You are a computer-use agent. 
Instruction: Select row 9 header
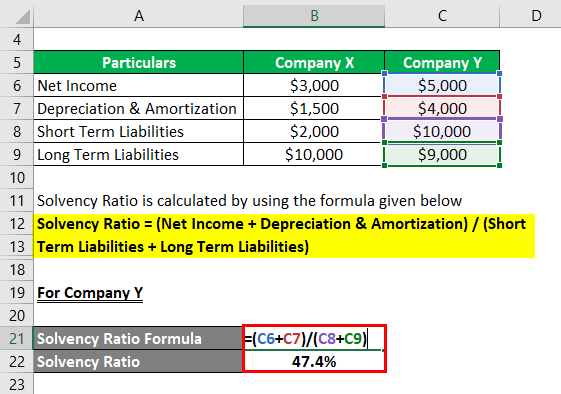pos(17,154)
